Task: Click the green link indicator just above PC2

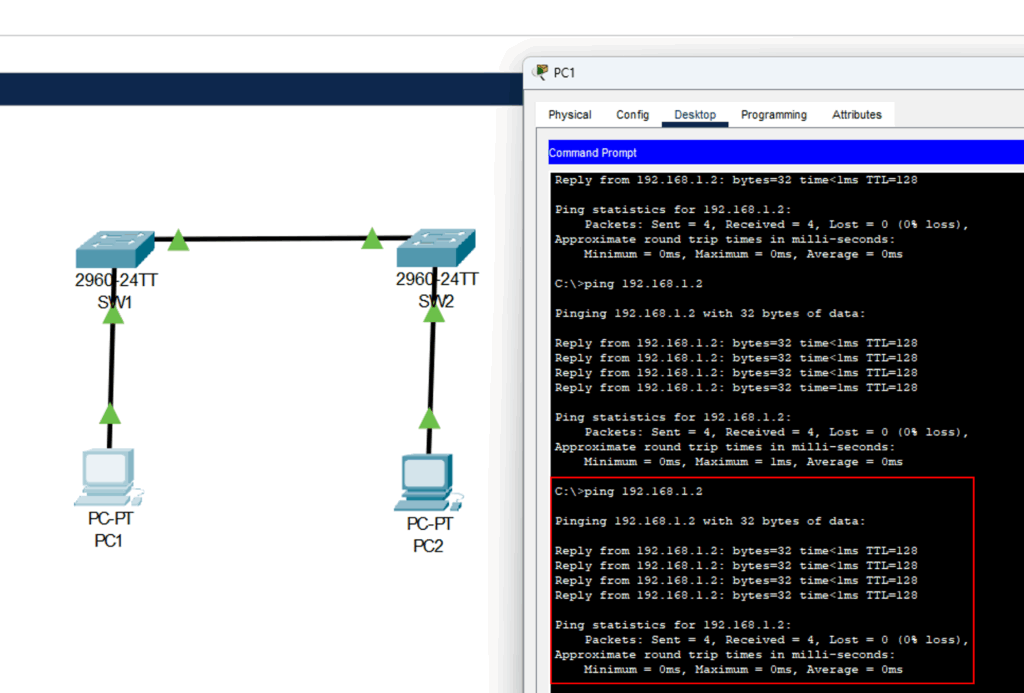Action: (x=429, y=417)
